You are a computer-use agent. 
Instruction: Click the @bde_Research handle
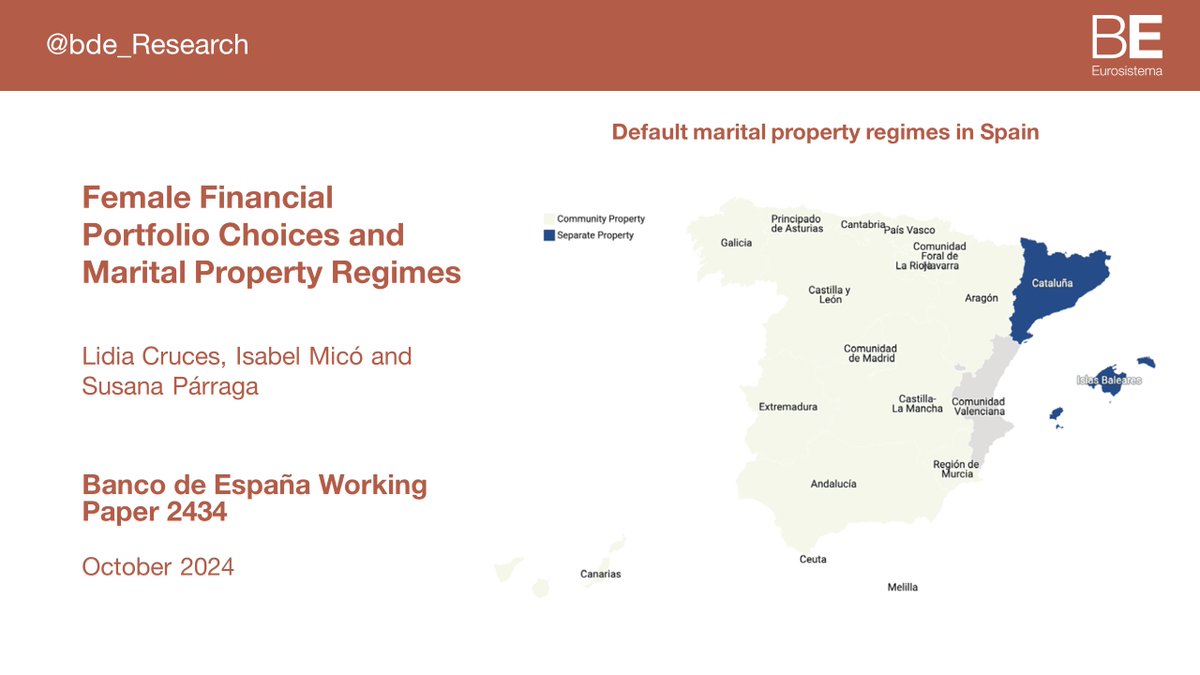coord(147,45)
